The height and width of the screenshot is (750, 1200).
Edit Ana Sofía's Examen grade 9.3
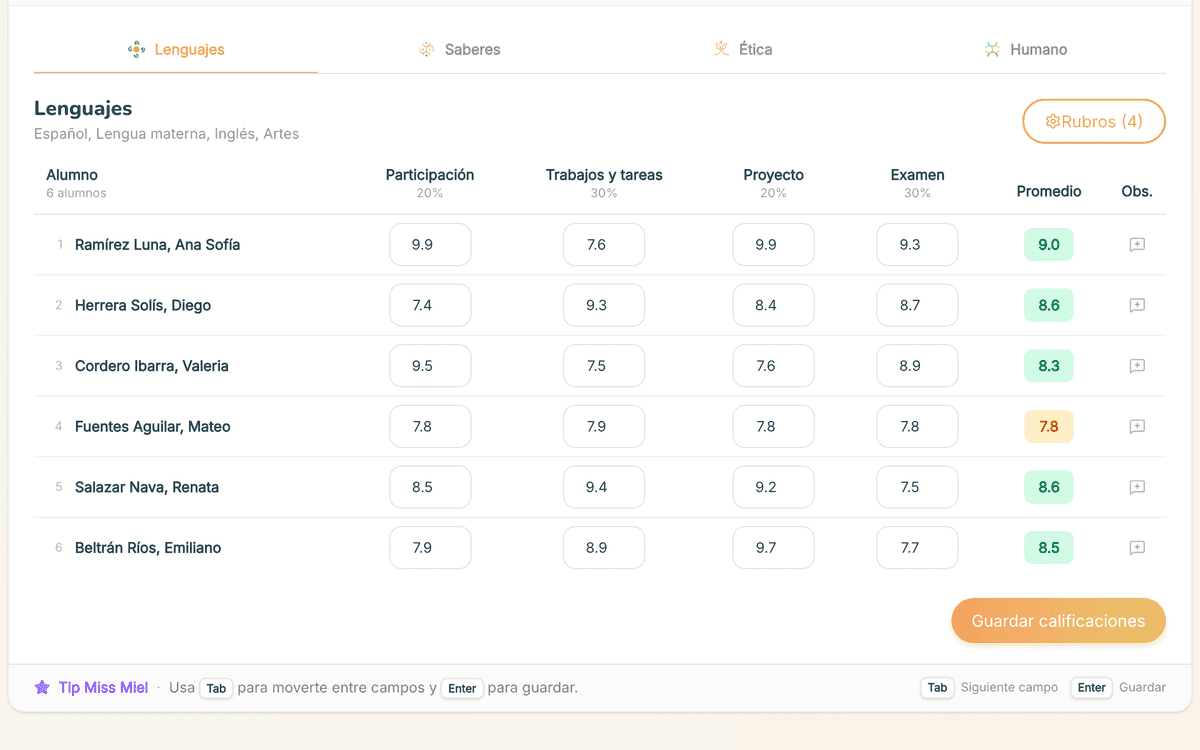click(917, 245)
